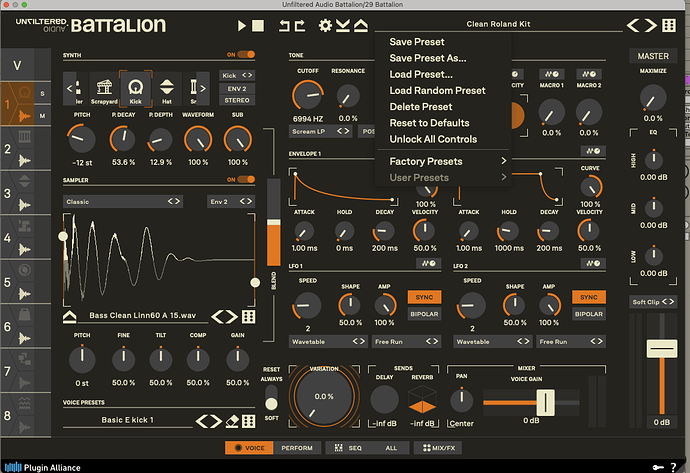Choose Reset to Defaults from the menu
Image resolution: width=690 pixels, height=473 pixels.
pos(429,123)
